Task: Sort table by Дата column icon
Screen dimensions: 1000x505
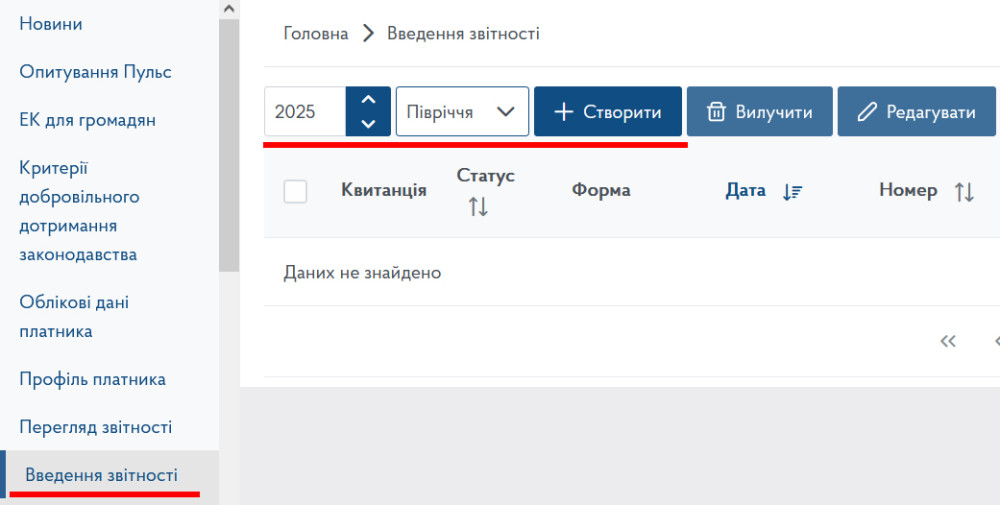Action: pyautogui.click(x=793, y=191)
